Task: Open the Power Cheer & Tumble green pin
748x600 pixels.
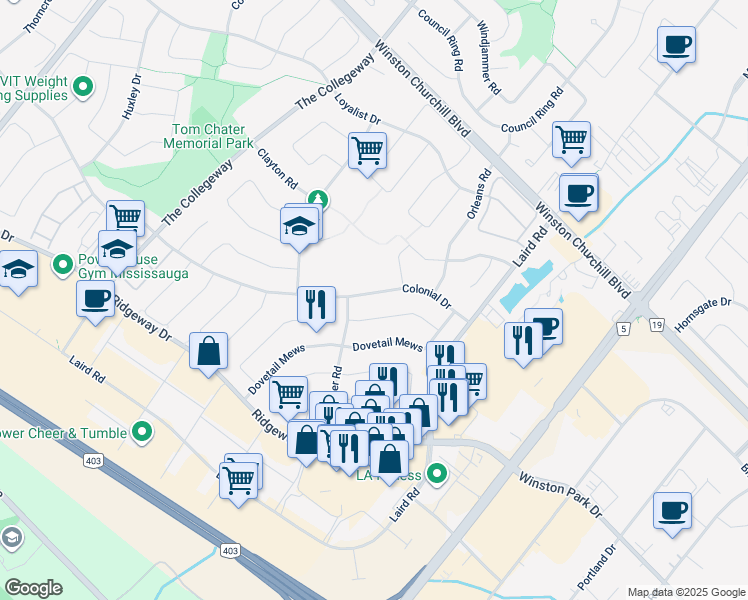Action: pos(143,432)
